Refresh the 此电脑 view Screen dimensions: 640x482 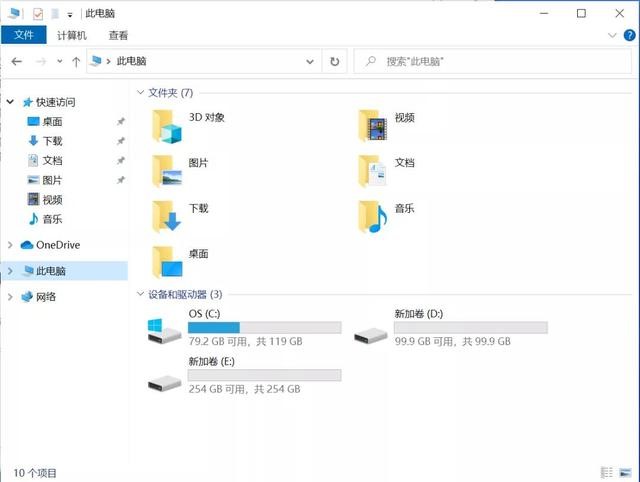[x=335, y=62]
